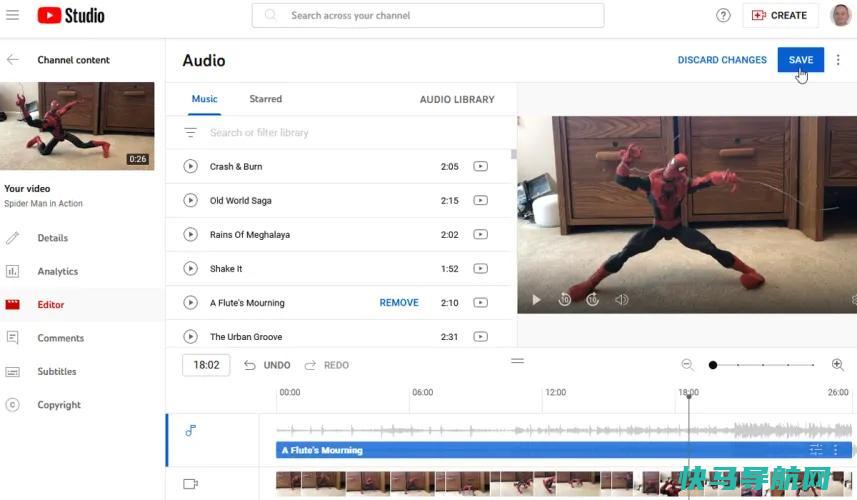Rewind preview by 10 seconds
This screenshot has width=857, height=500.
(565, 299)
